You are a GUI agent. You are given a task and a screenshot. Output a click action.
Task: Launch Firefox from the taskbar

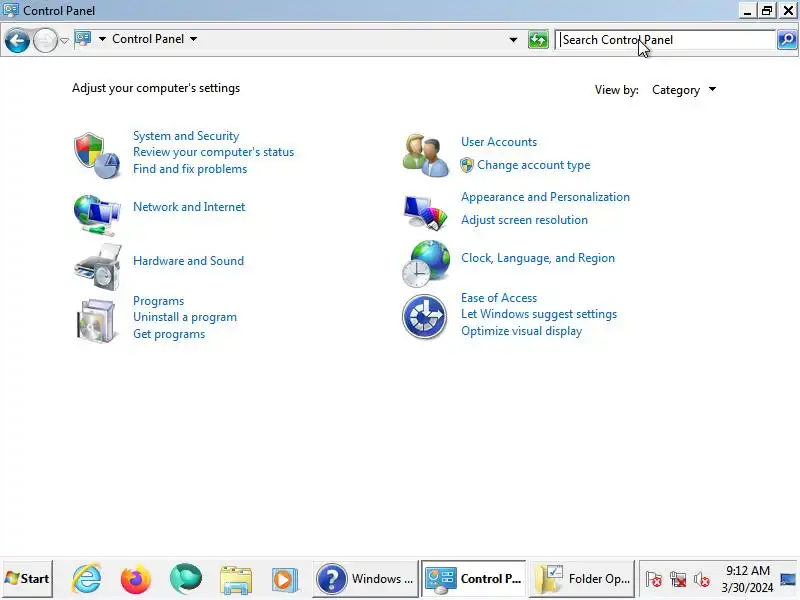135,579
